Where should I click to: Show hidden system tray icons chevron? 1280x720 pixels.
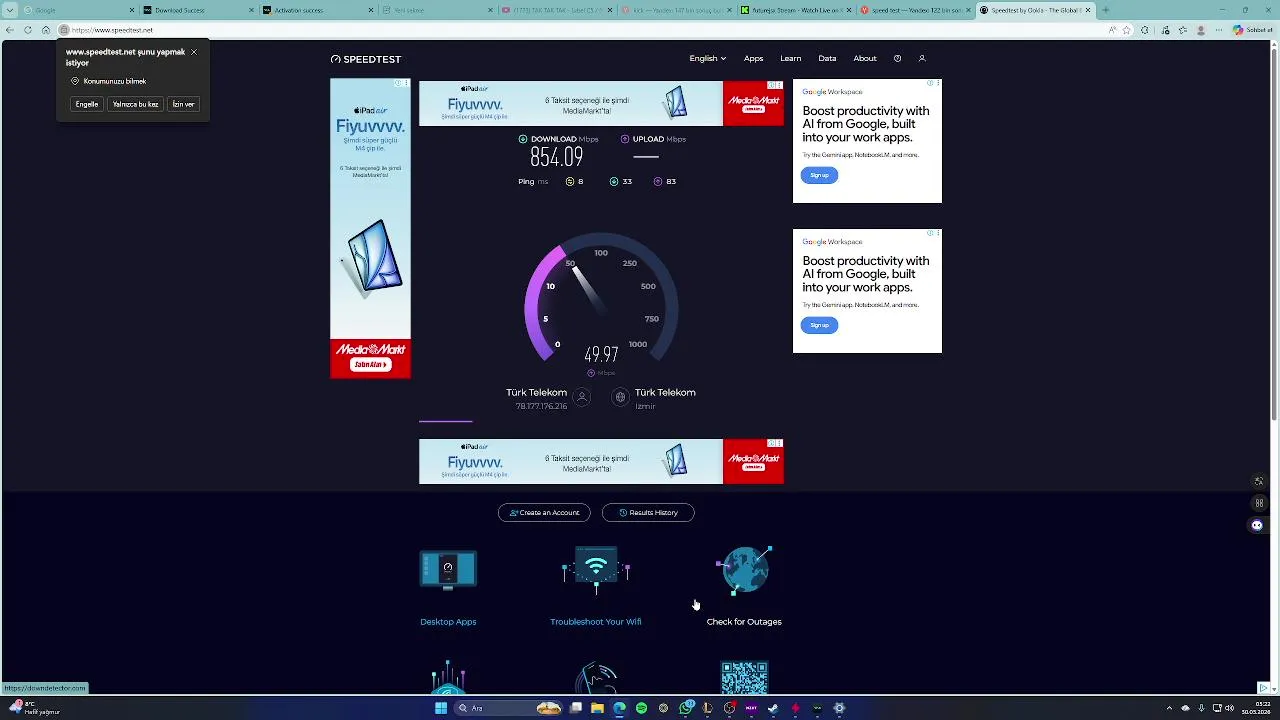tap(1169, 708)
